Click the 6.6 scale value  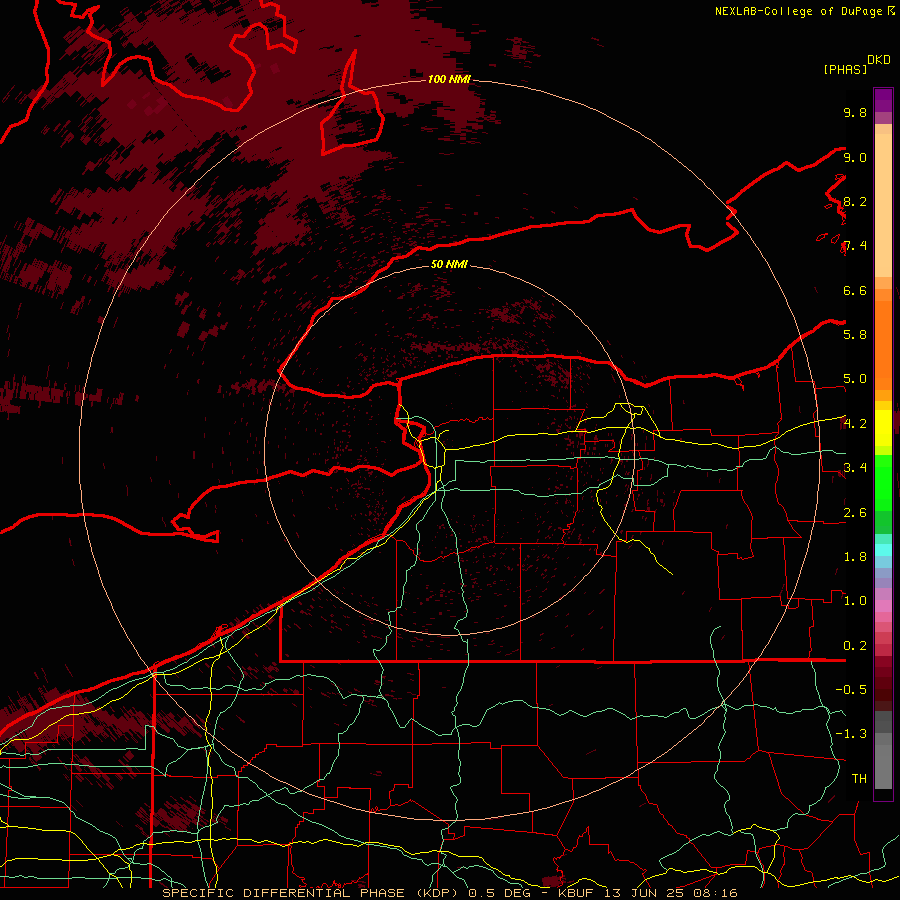tap(855, 290)
